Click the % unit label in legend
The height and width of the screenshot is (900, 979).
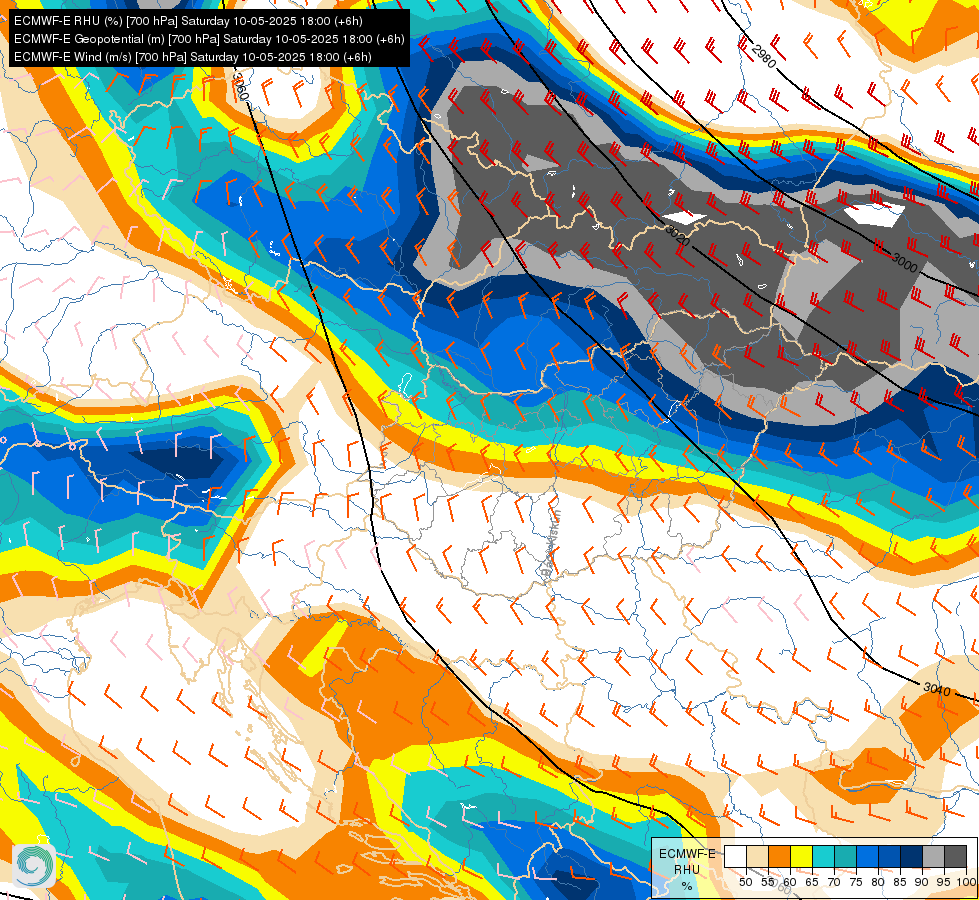click(x=687, y=886)
